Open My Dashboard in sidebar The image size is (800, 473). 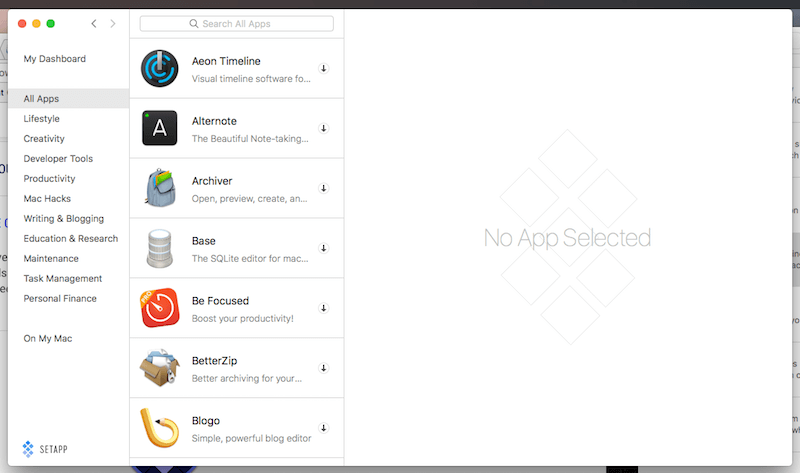55,59
